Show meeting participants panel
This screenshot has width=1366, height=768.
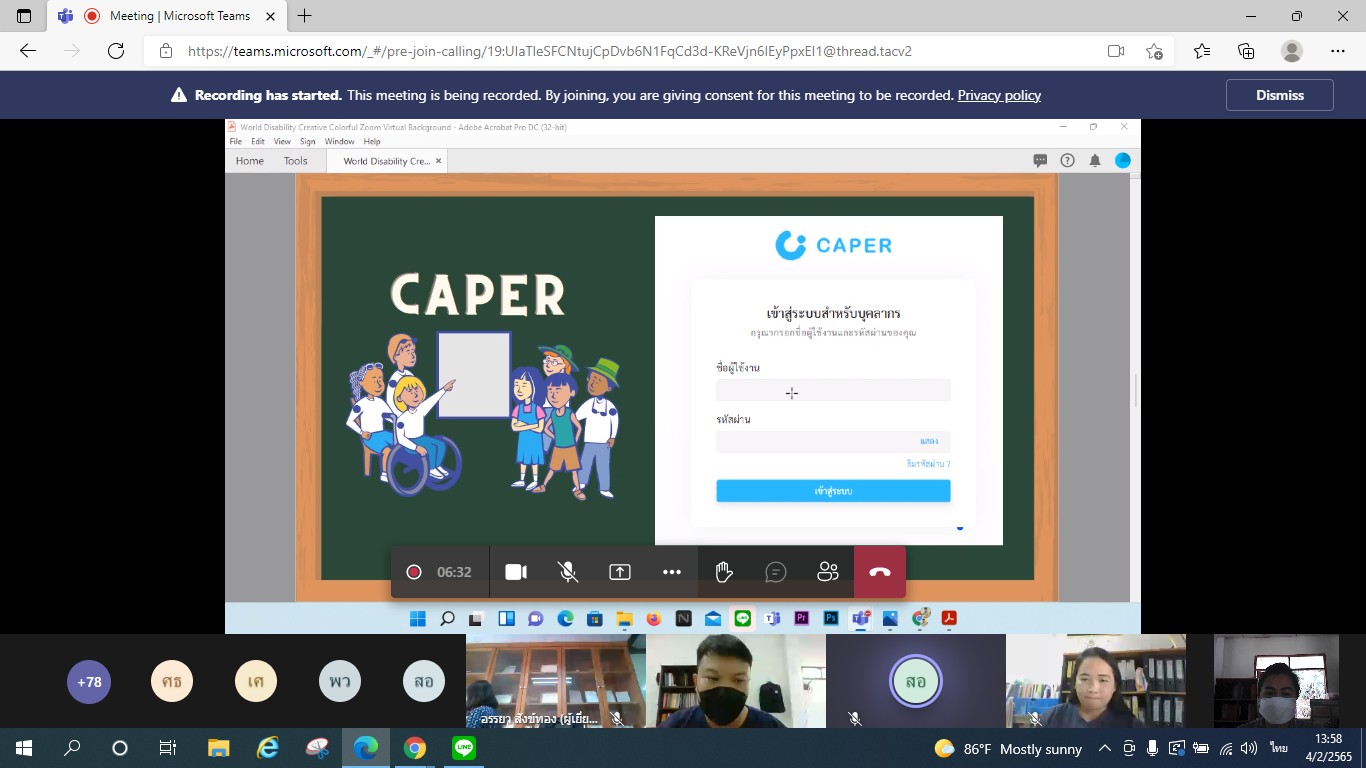click(828, 572)
